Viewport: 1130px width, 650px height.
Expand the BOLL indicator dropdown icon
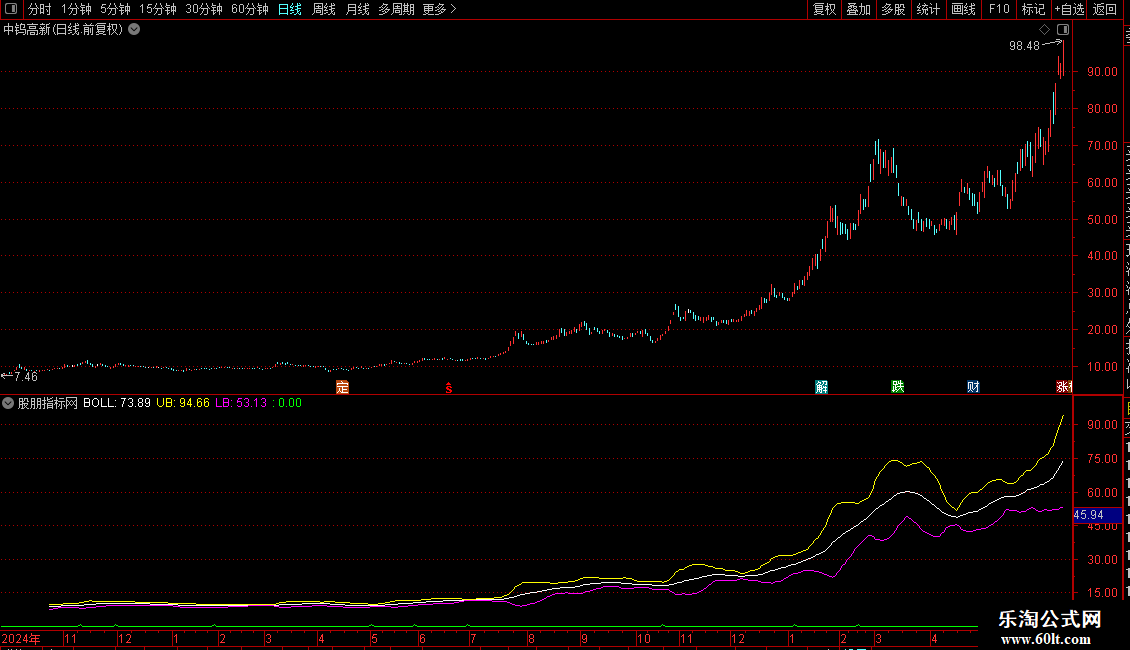click(8, 403)
